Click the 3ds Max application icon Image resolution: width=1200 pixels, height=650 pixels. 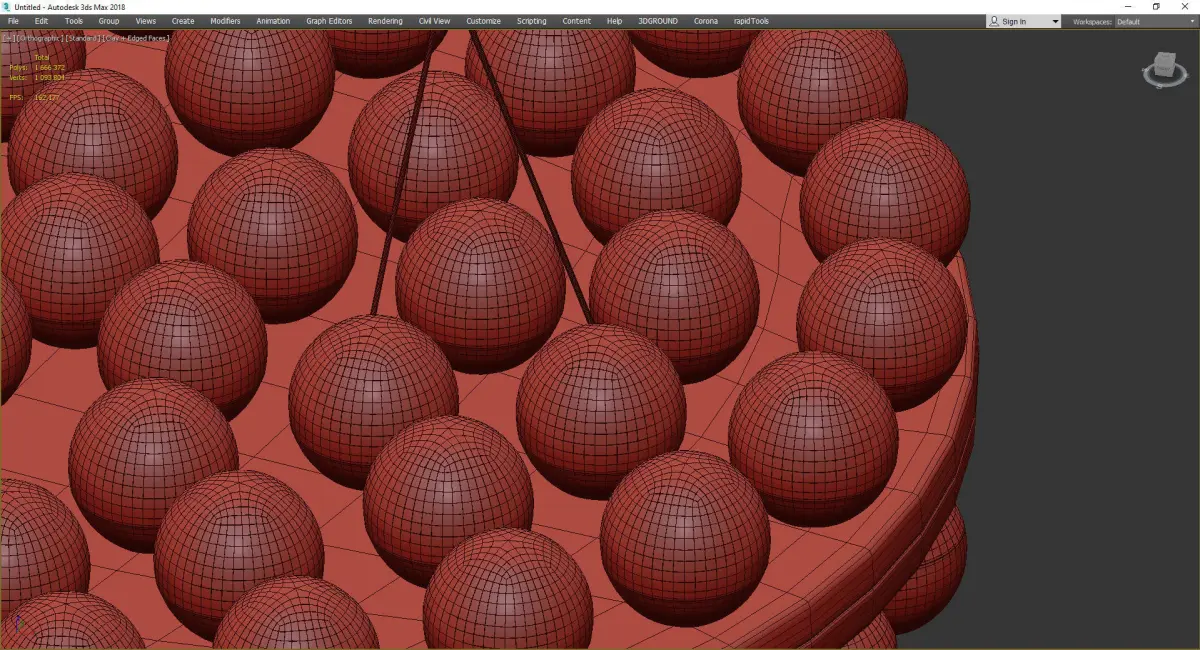point(7,6)
